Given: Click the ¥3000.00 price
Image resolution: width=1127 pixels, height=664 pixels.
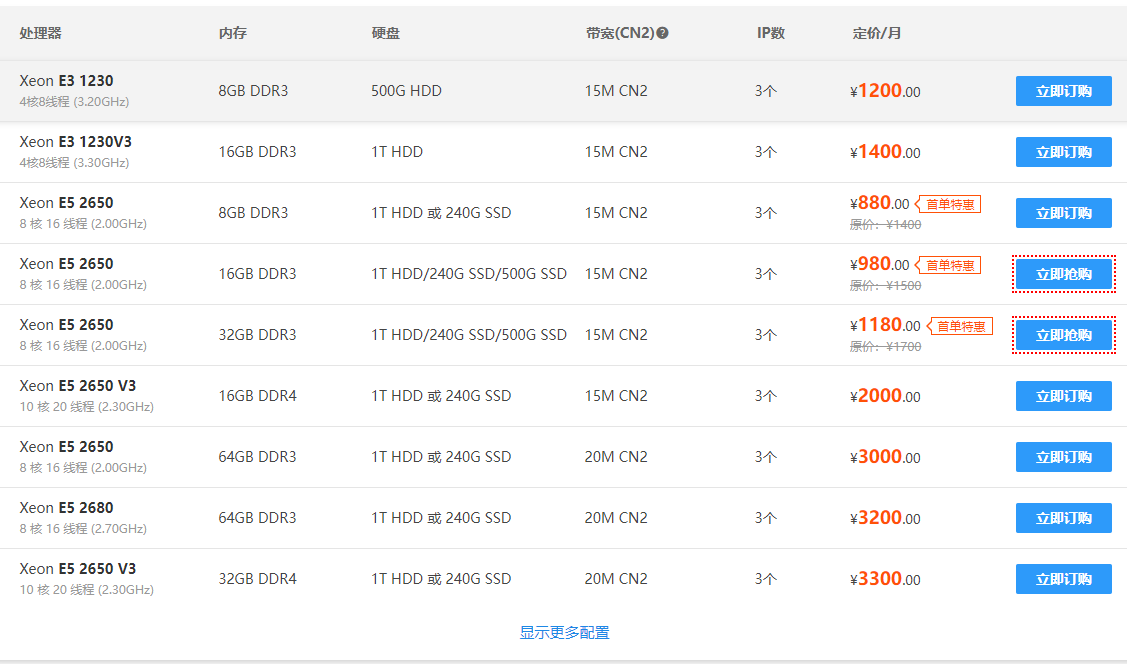Looking at the screenshot, I should 885,458.
